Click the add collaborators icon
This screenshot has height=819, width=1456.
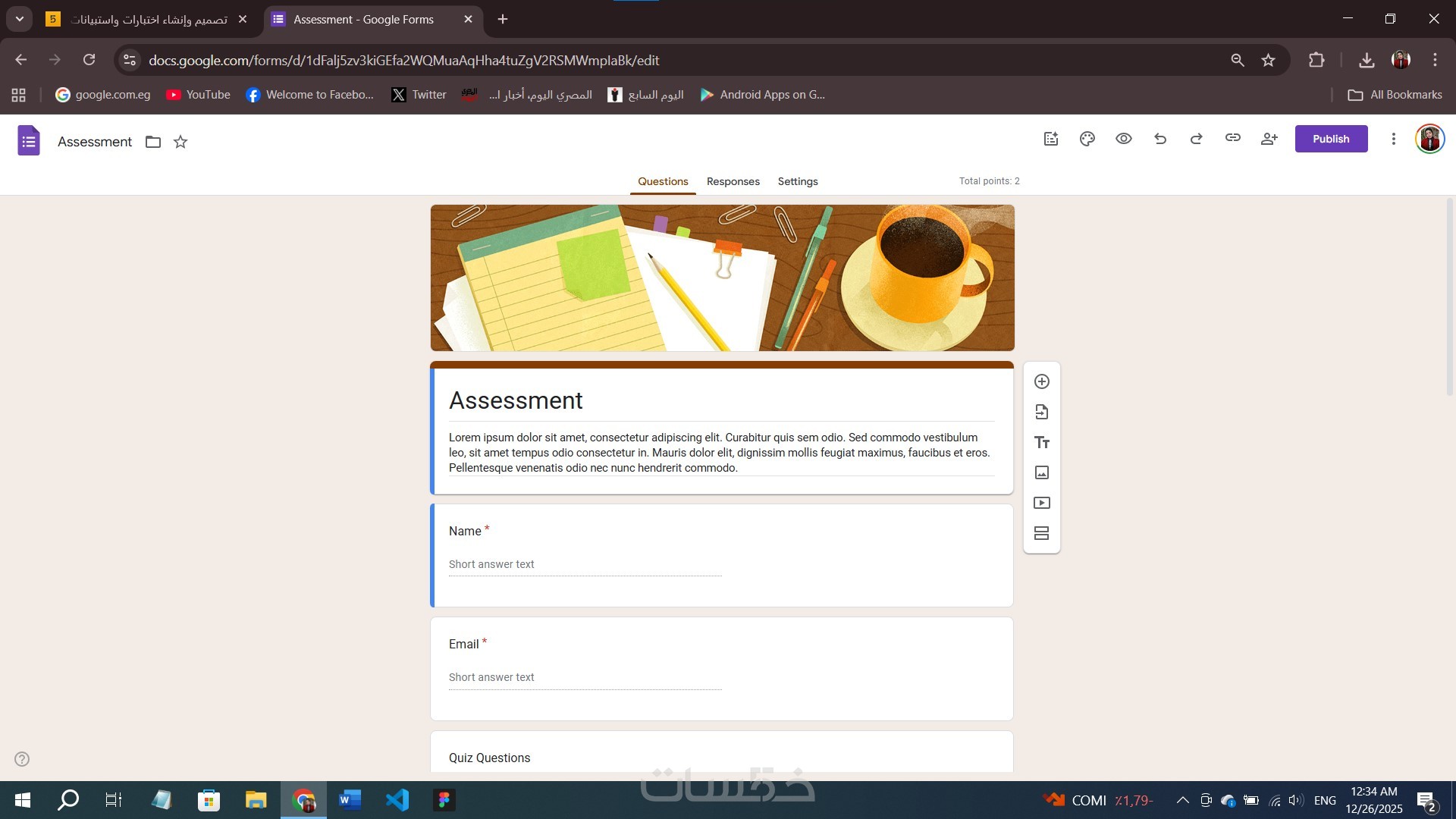point(1269,139)
